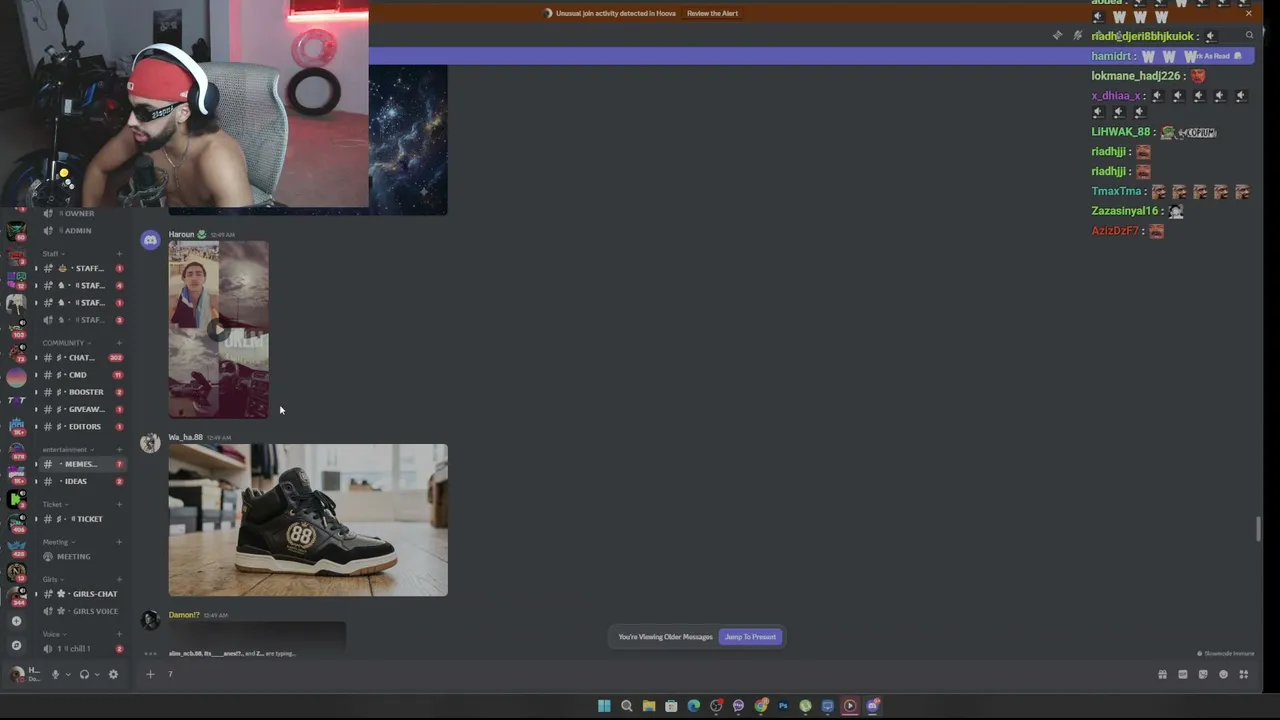Collapse the Ticket category
Viewport: 1280px width, 720px height.
[x=55, y=505]
